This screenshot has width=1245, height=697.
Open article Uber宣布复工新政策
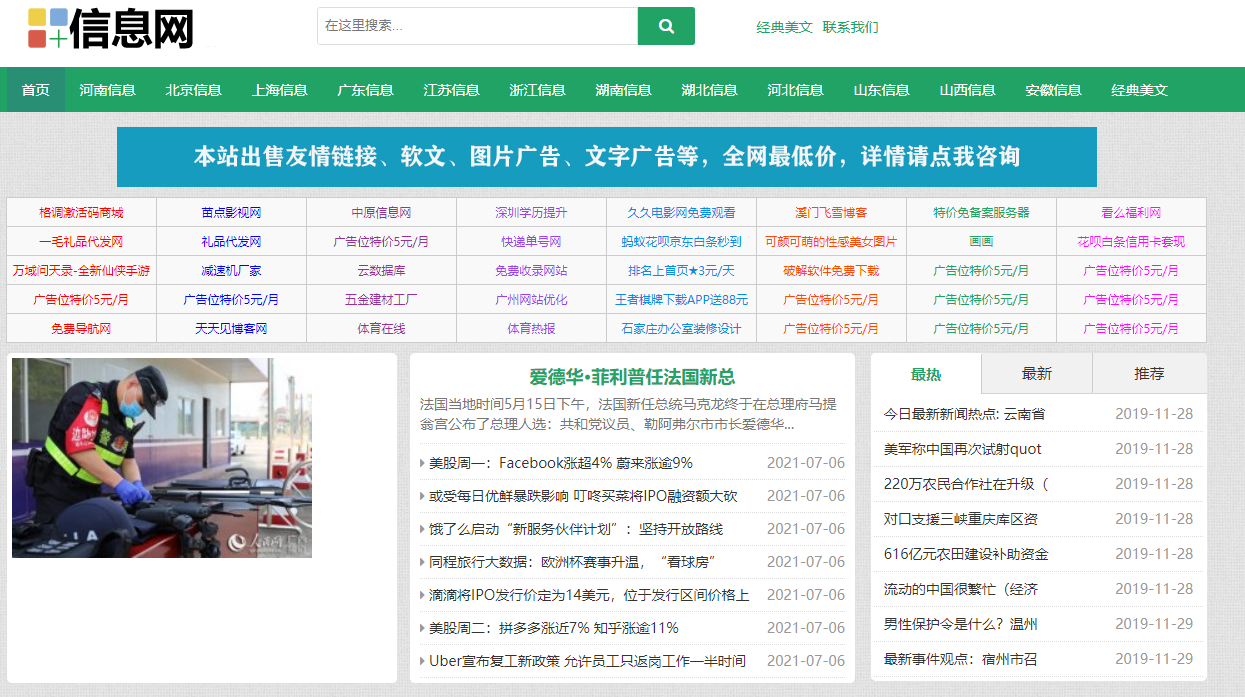tap(587, 661)
